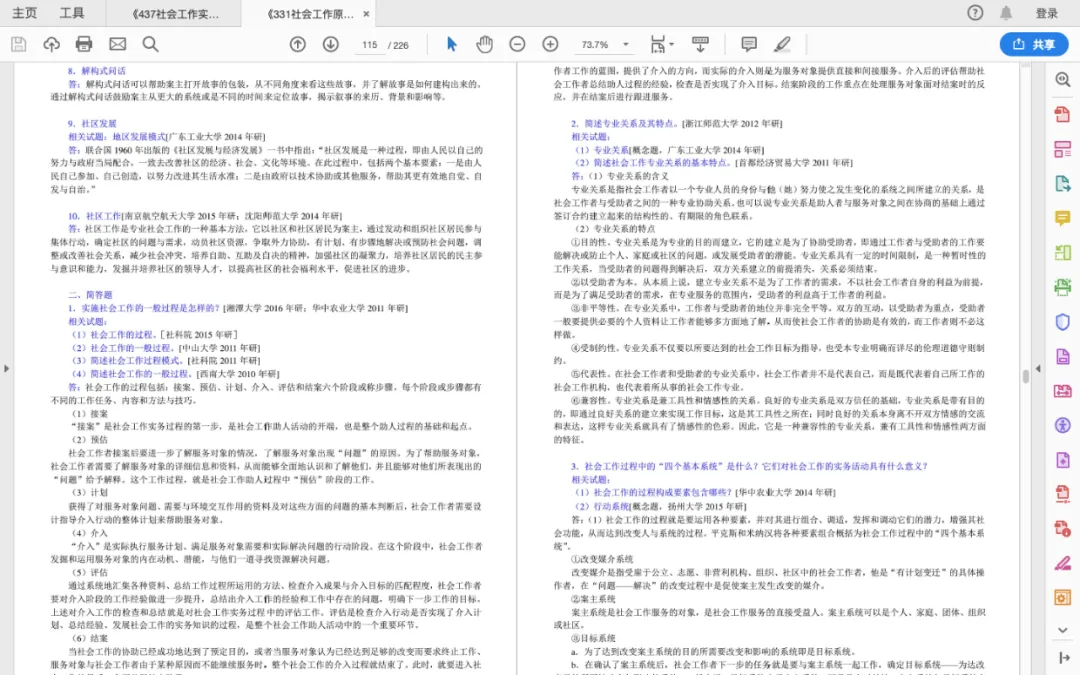Open the green scanner sidebar tool
Viewport: 1080px width, 675px height.
pos(1063,287)
